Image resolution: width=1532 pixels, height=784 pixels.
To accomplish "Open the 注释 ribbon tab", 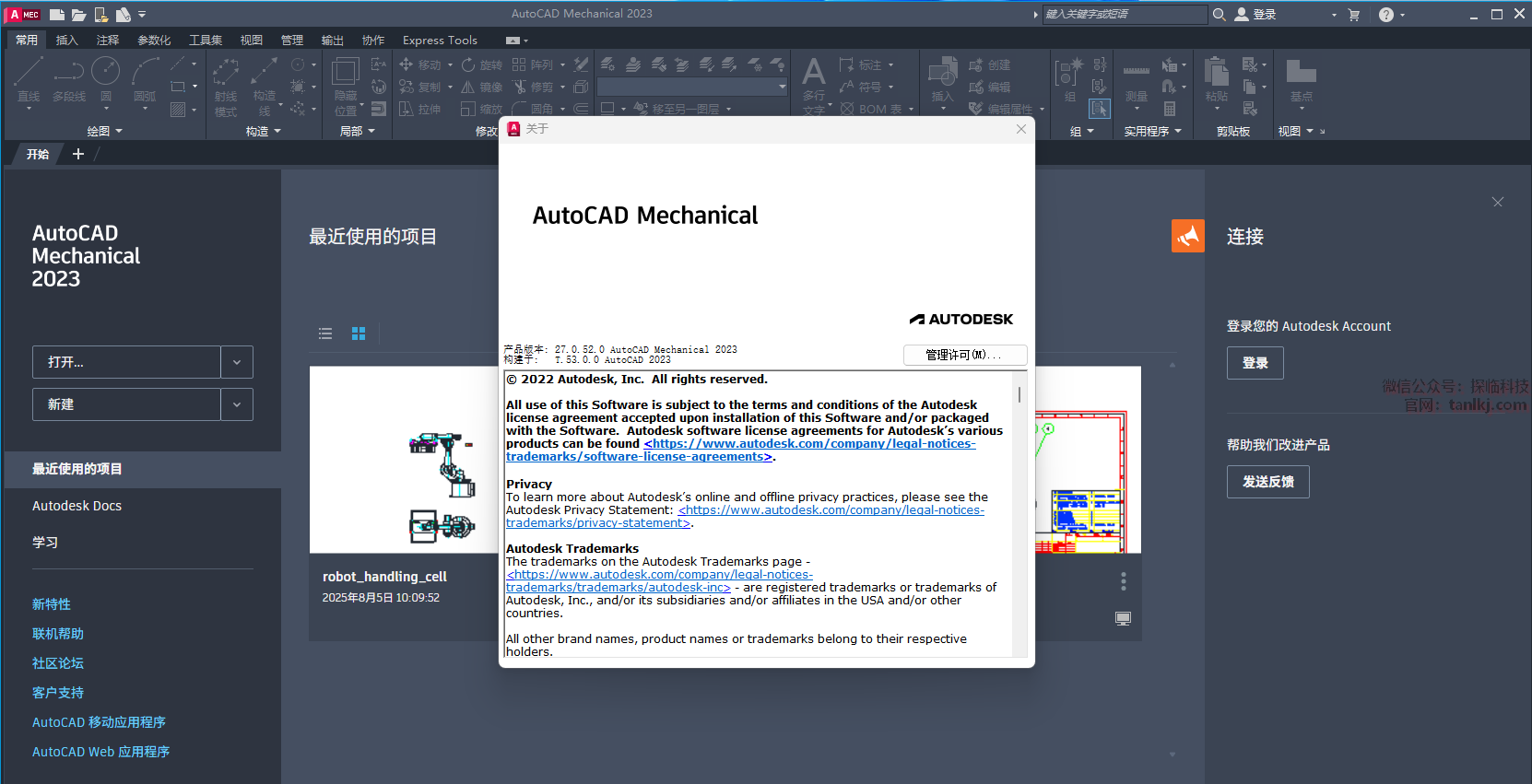I will click(108, 40).
